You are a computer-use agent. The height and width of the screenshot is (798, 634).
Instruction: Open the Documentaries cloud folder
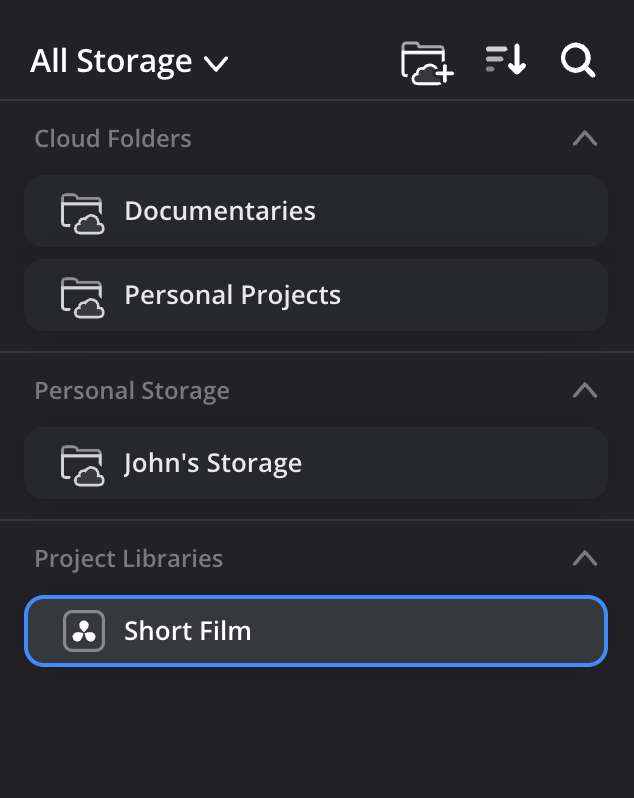(316, 211)
